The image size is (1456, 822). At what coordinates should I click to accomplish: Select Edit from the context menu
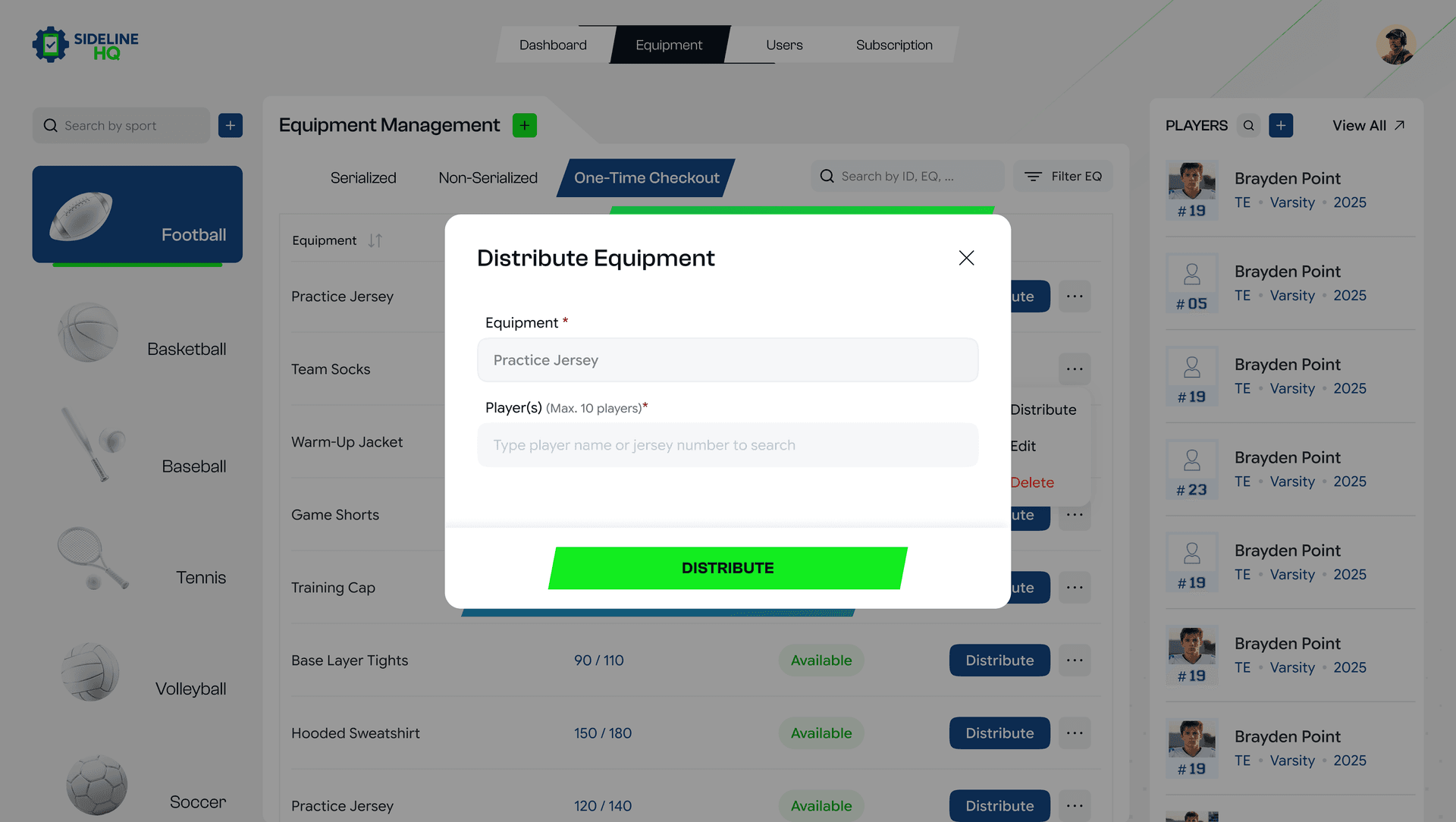pyautogui.click(x=1024, y=446)
